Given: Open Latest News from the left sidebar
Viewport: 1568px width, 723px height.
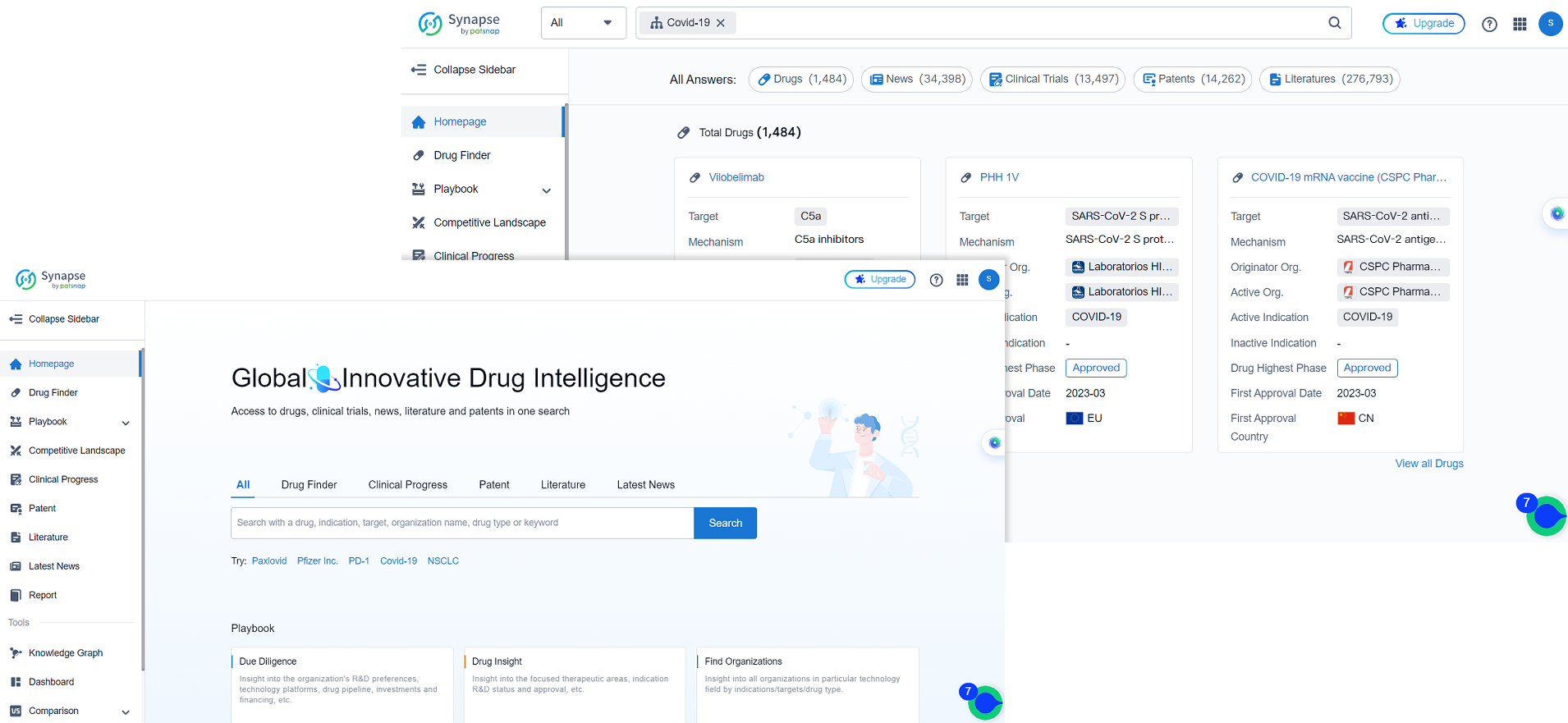Looking at the screenshot, I should tap(53, 566).
